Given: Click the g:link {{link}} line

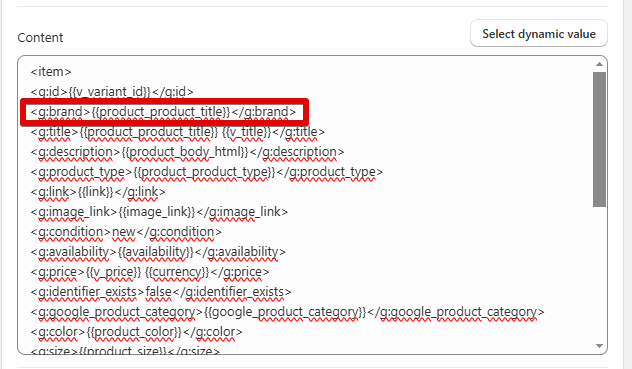Looking at the screenshot, I should 98,192.
